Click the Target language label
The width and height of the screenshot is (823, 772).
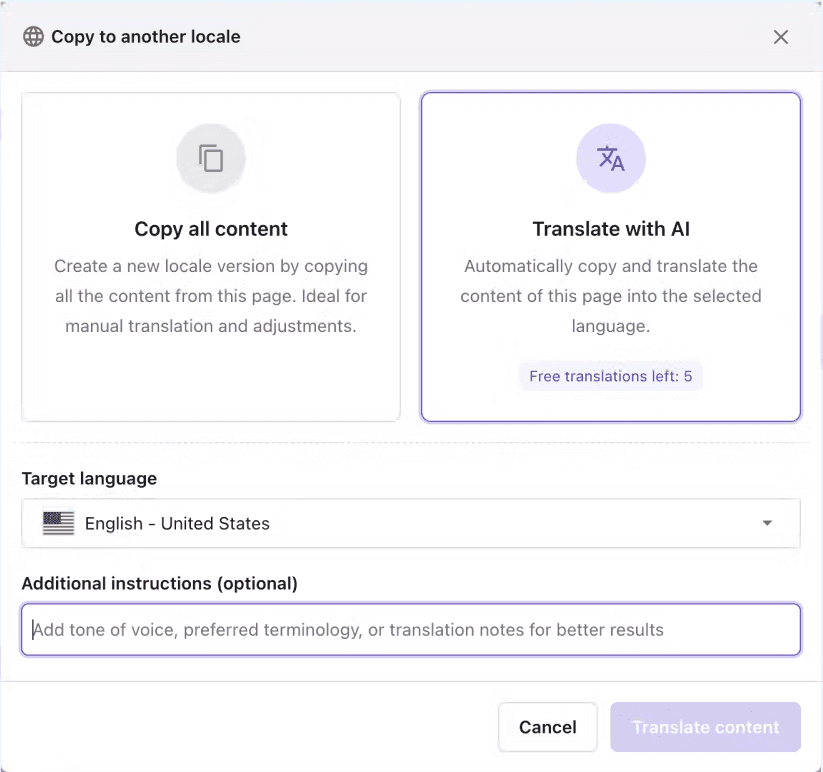pos(89,479)
